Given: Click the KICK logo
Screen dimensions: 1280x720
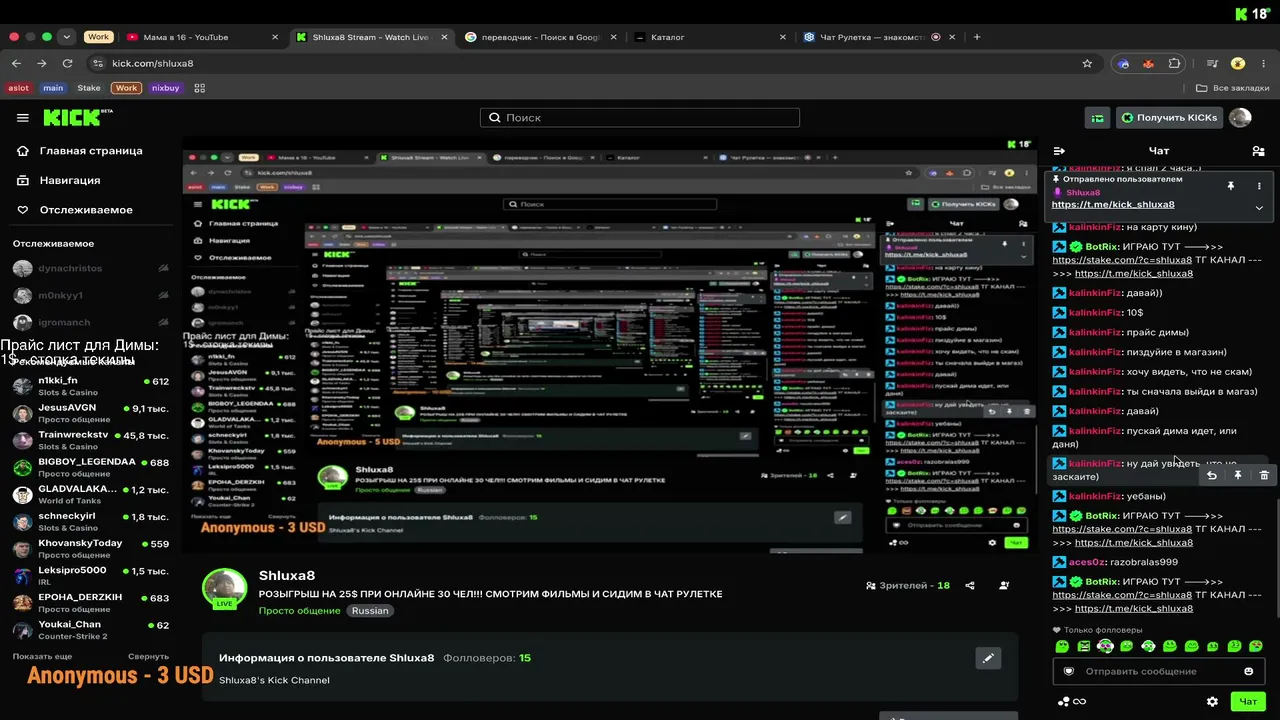Looking at the screenshot, I should tap(78, 118).
